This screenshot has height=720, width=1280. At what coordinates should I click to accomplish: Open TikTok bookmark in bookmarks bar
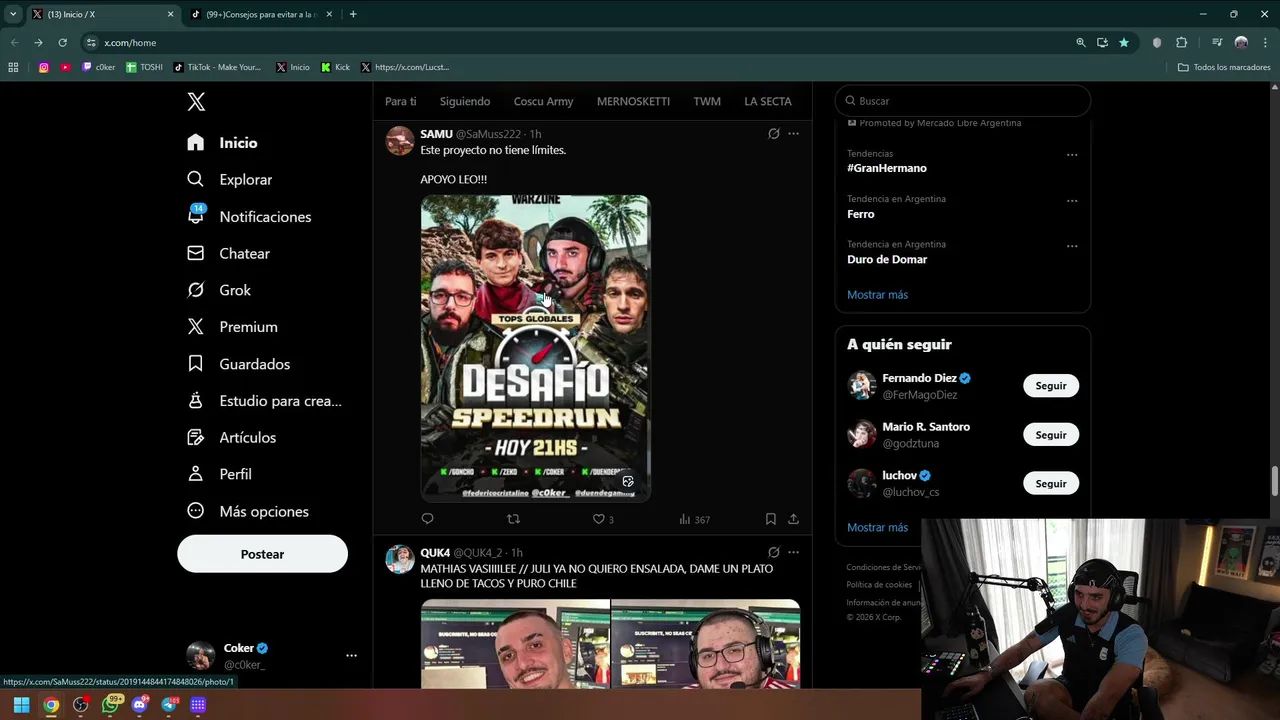tap(217, 67)
